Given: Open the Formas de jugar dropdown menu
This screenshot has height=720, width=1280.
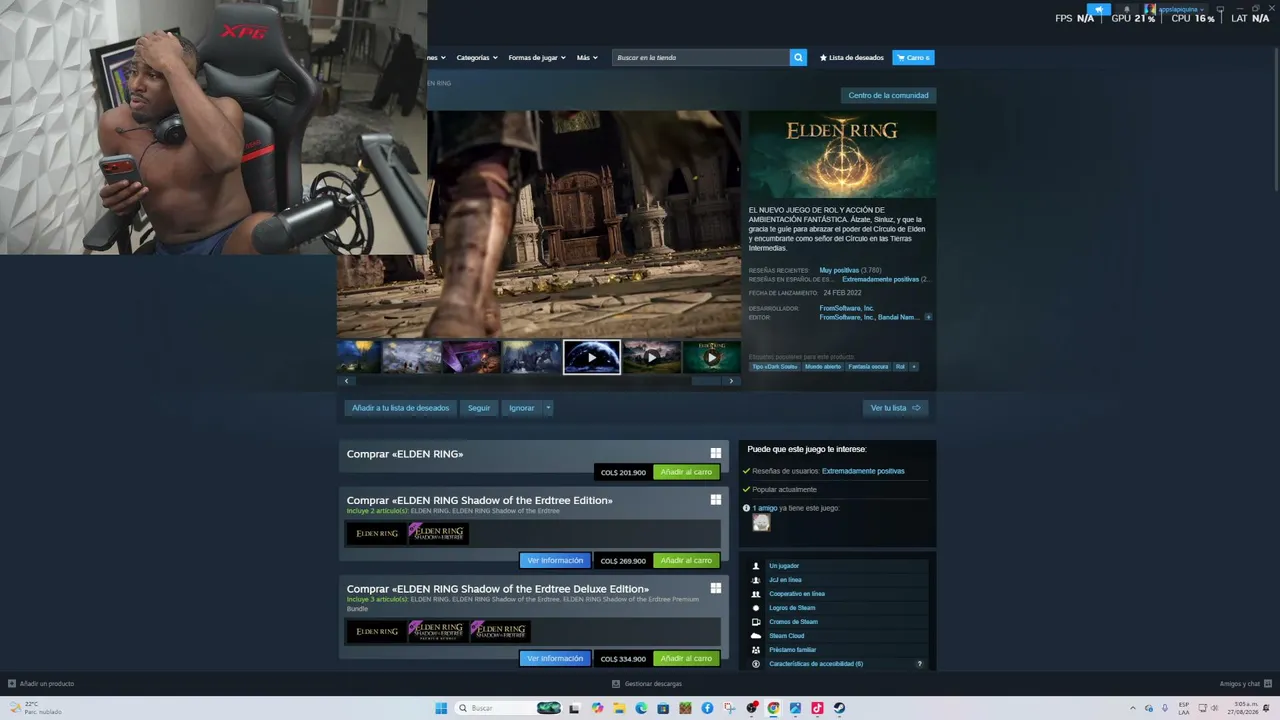Looking at the screenshot, I should [x=537, y=58].
